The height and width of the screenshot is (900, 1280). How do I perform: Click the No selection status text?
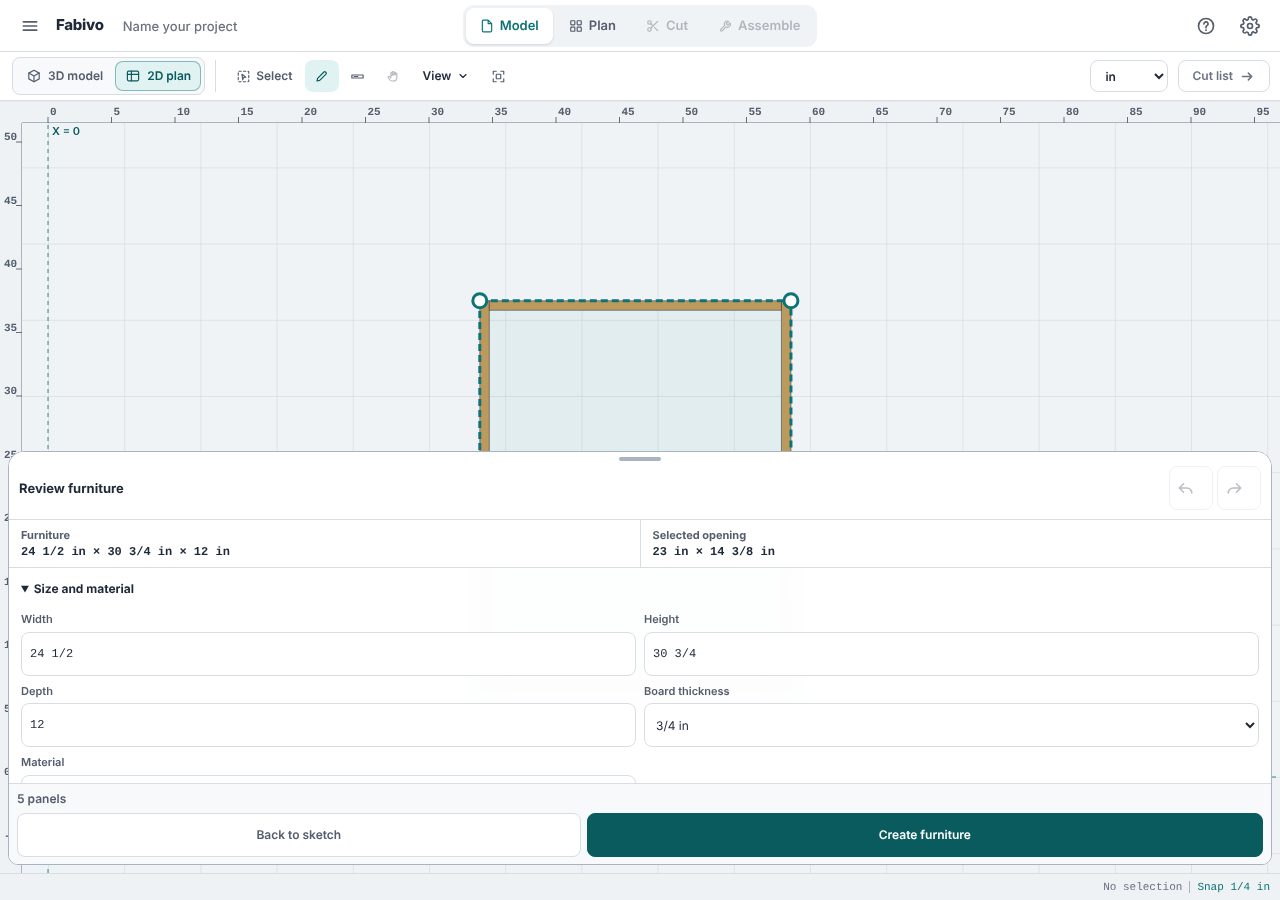click(1142, 887)
